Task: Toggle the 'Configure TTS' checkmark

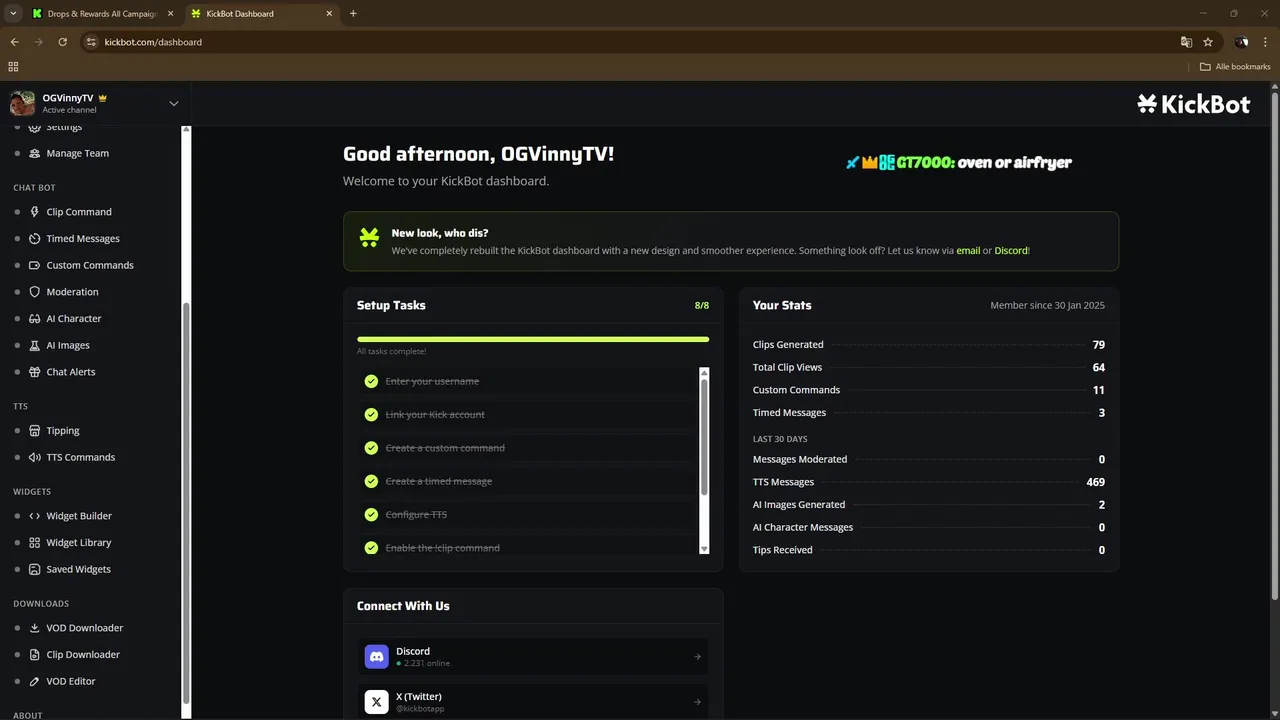Action: click(x=371, y=515)
